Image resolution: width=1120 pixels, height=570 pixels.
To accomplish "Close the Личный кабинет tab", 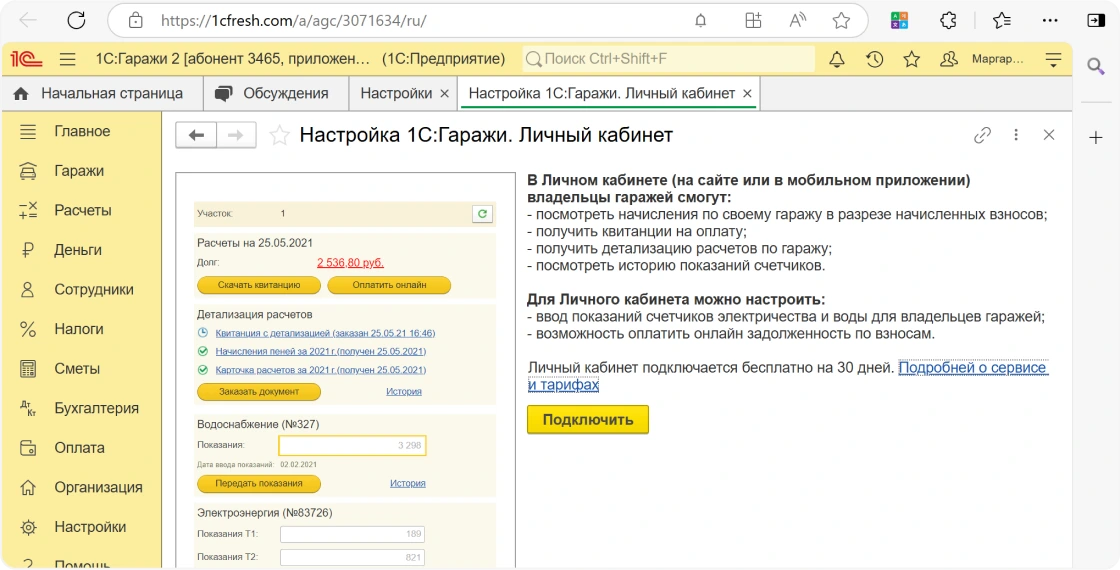I will (747, 94).
